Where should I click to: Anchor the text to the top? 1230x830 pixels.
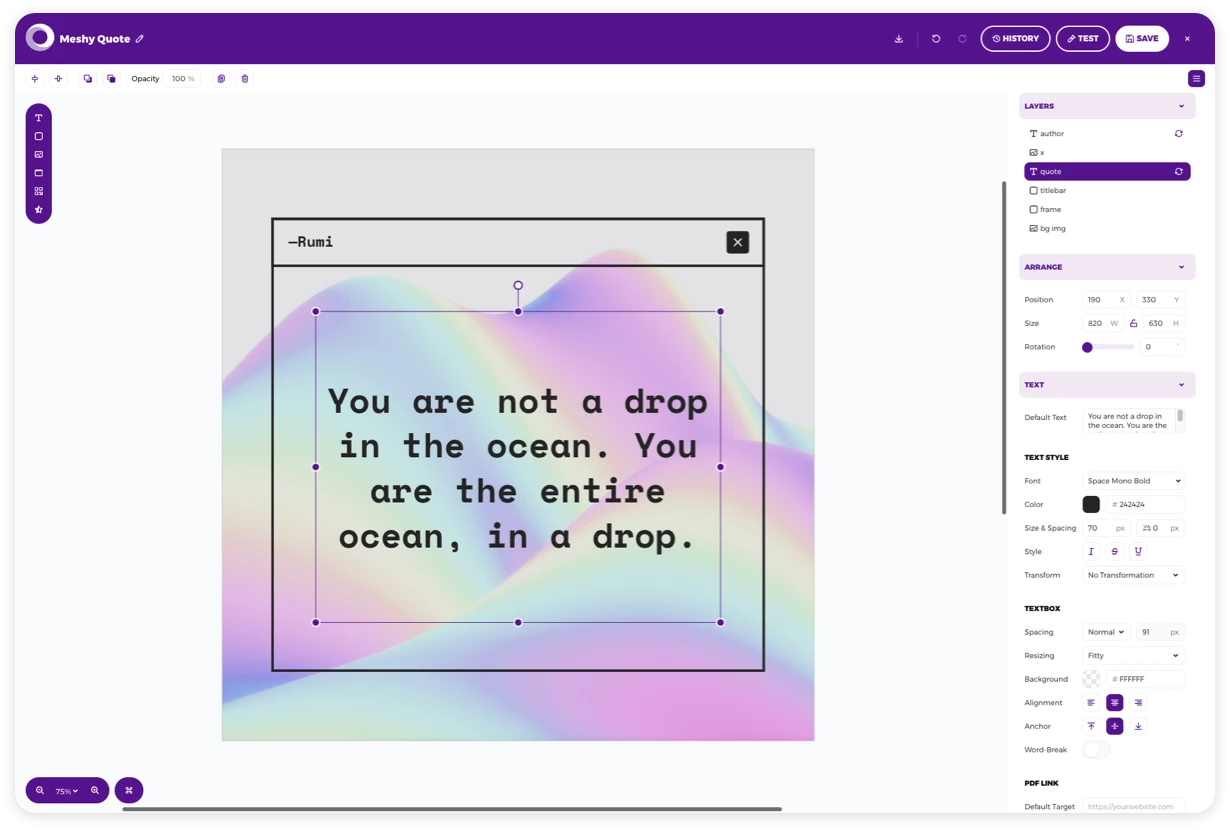1091,727
